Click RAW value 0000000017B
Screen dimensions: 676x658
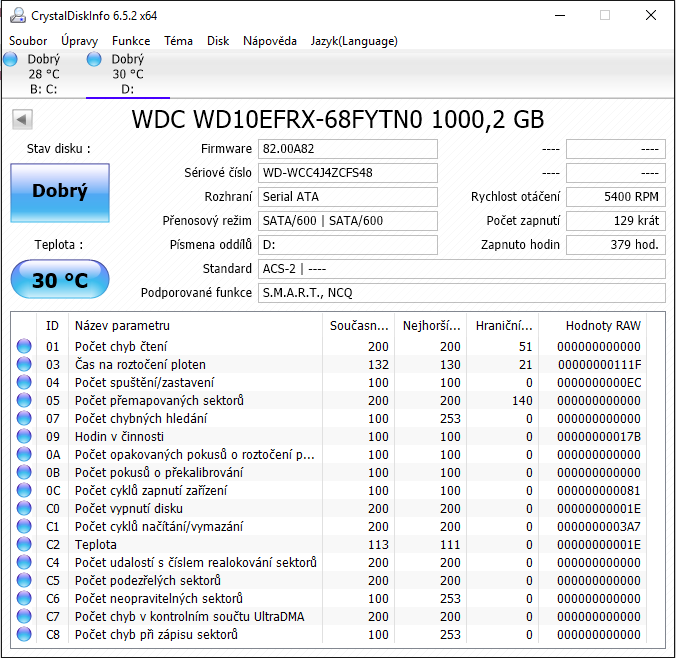click(x=599, y=437)
